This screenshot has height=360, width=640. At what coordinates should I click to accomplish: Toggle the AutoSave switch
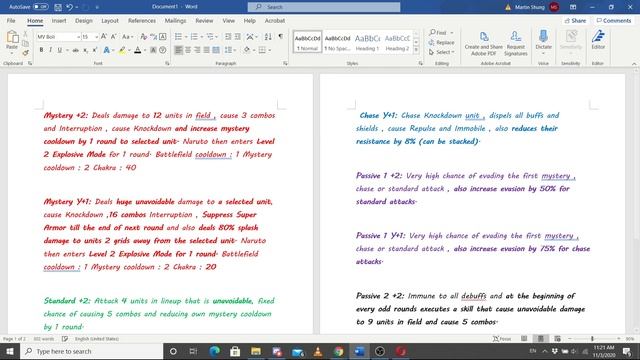40,7
